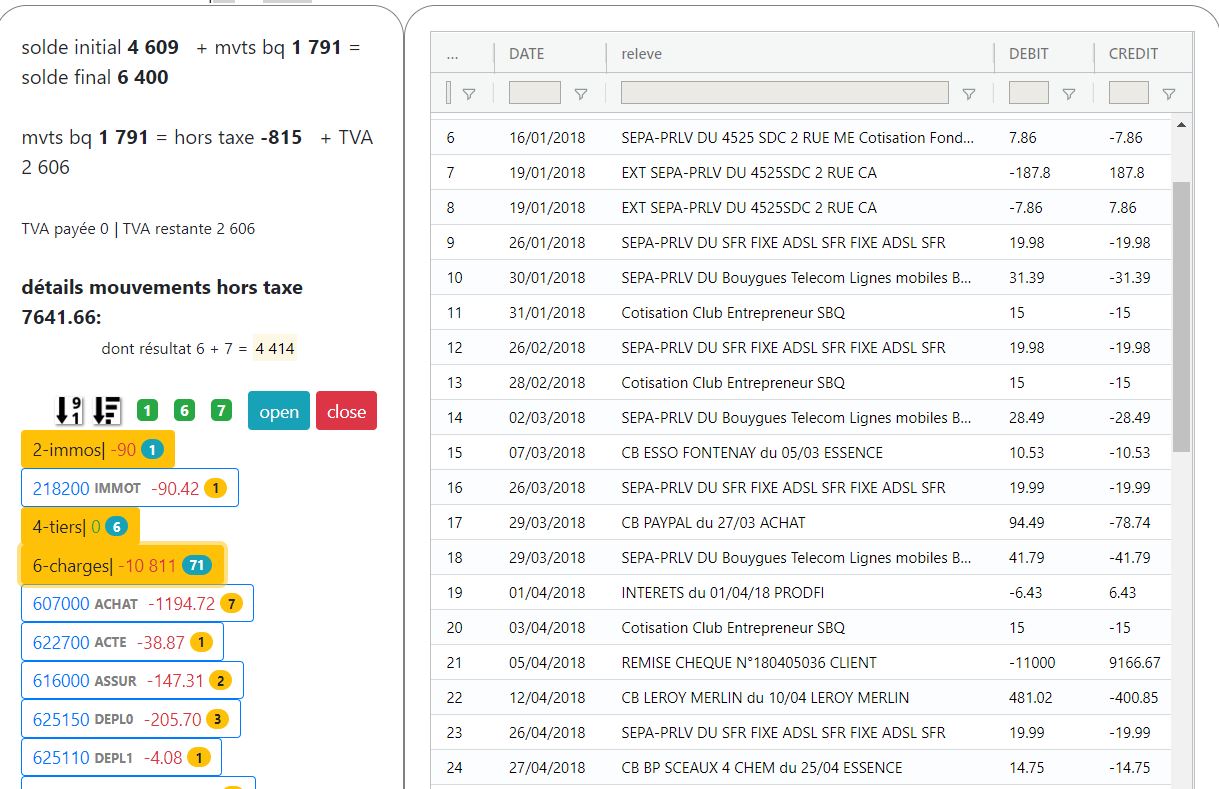This screenshot has height=789, width=1219.
Task: Sort accounts by amount, descending bars icon
Action: point(106,410)
